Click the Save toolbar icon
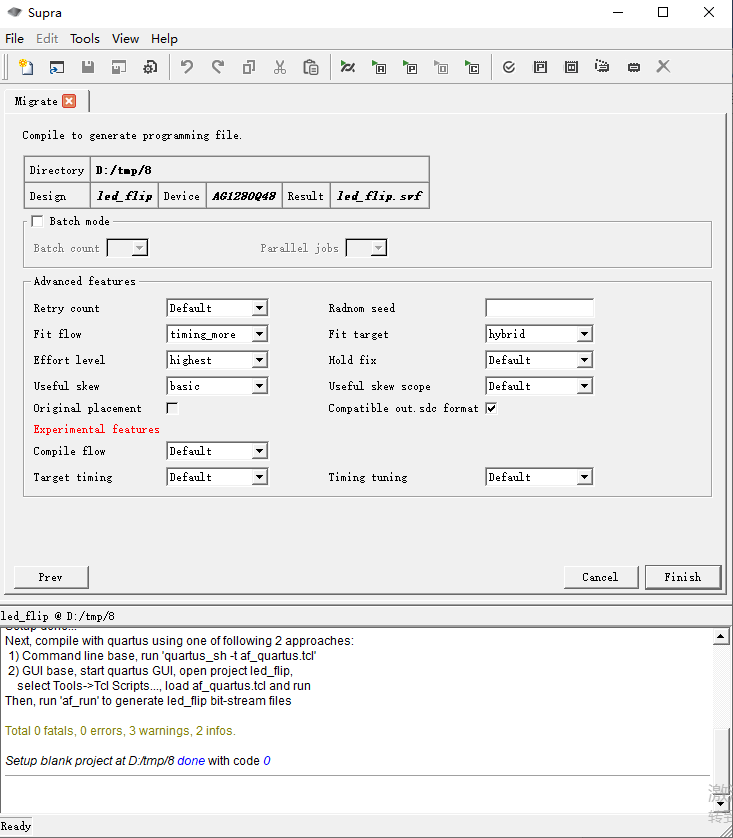The image size is (733, 838). click(x=88, y=67)
